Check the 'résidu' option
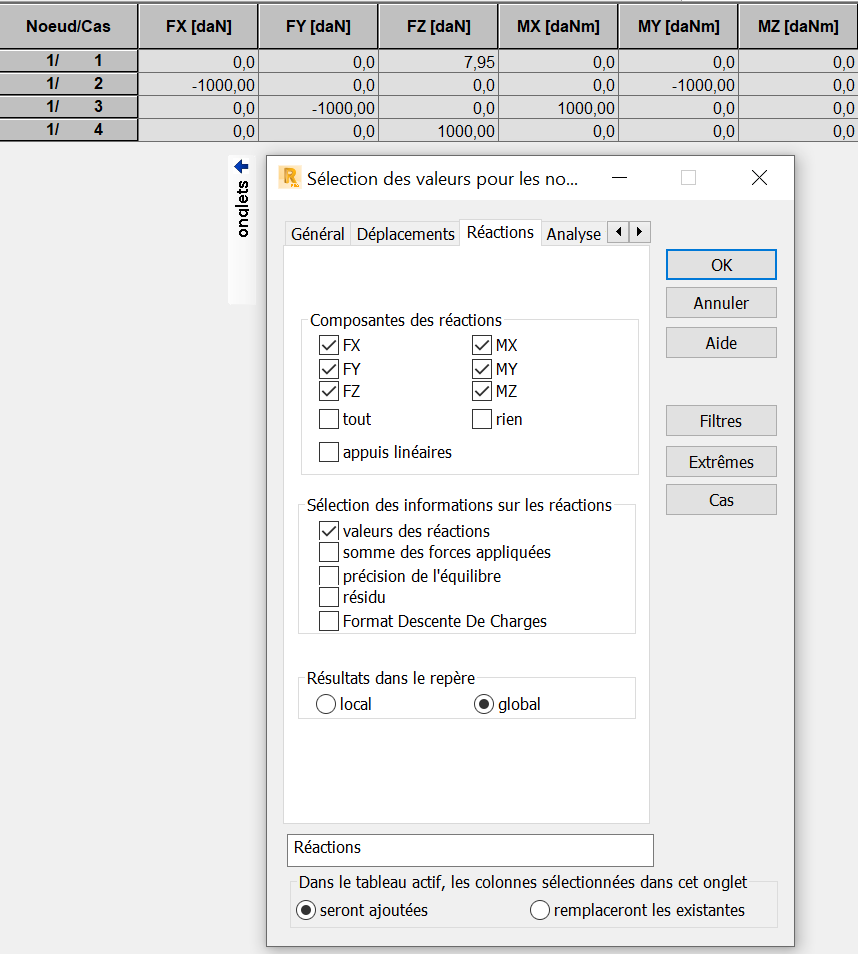 [329, 597]
